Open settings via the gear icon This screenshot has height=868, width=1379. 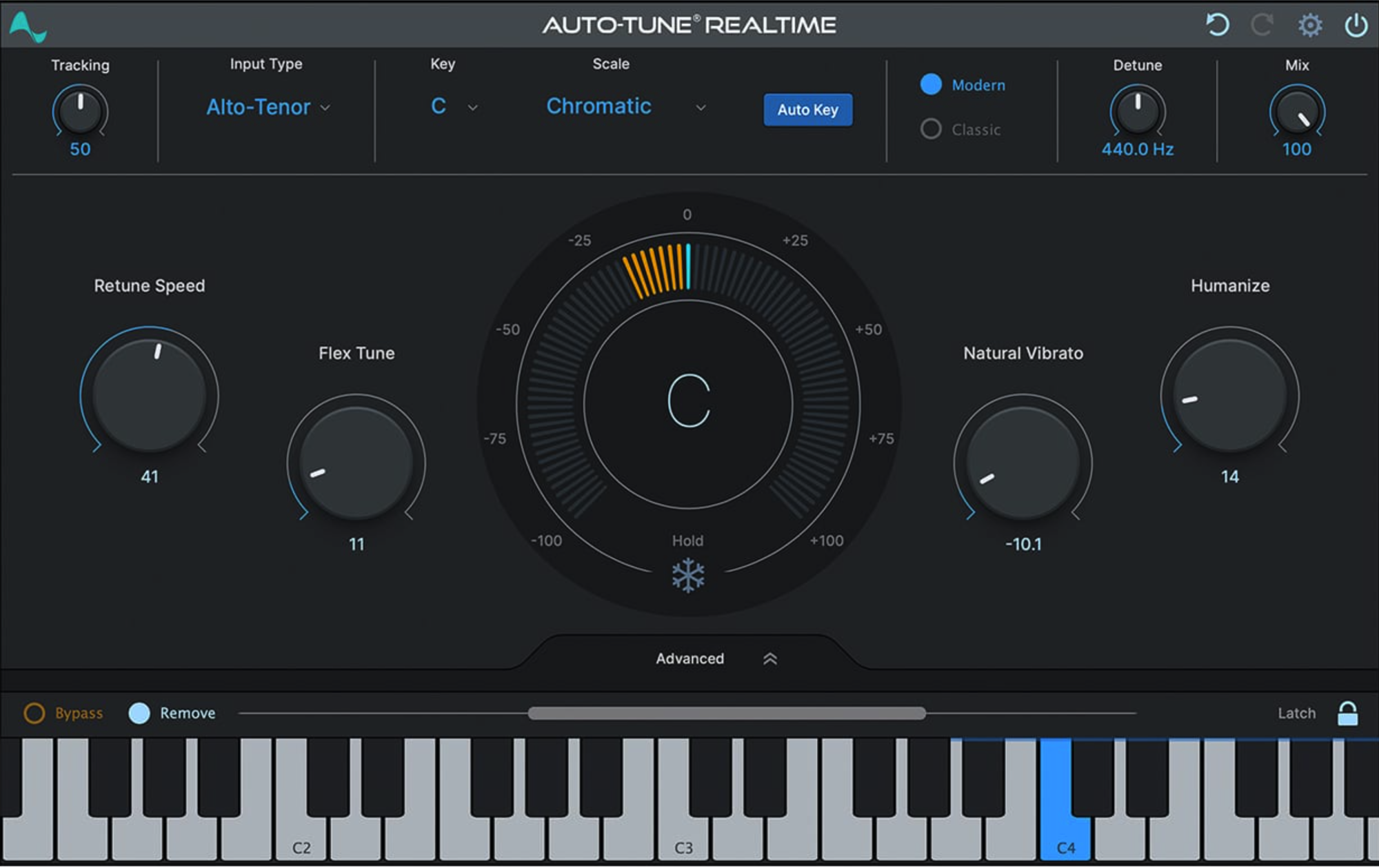coord(1309,26)
